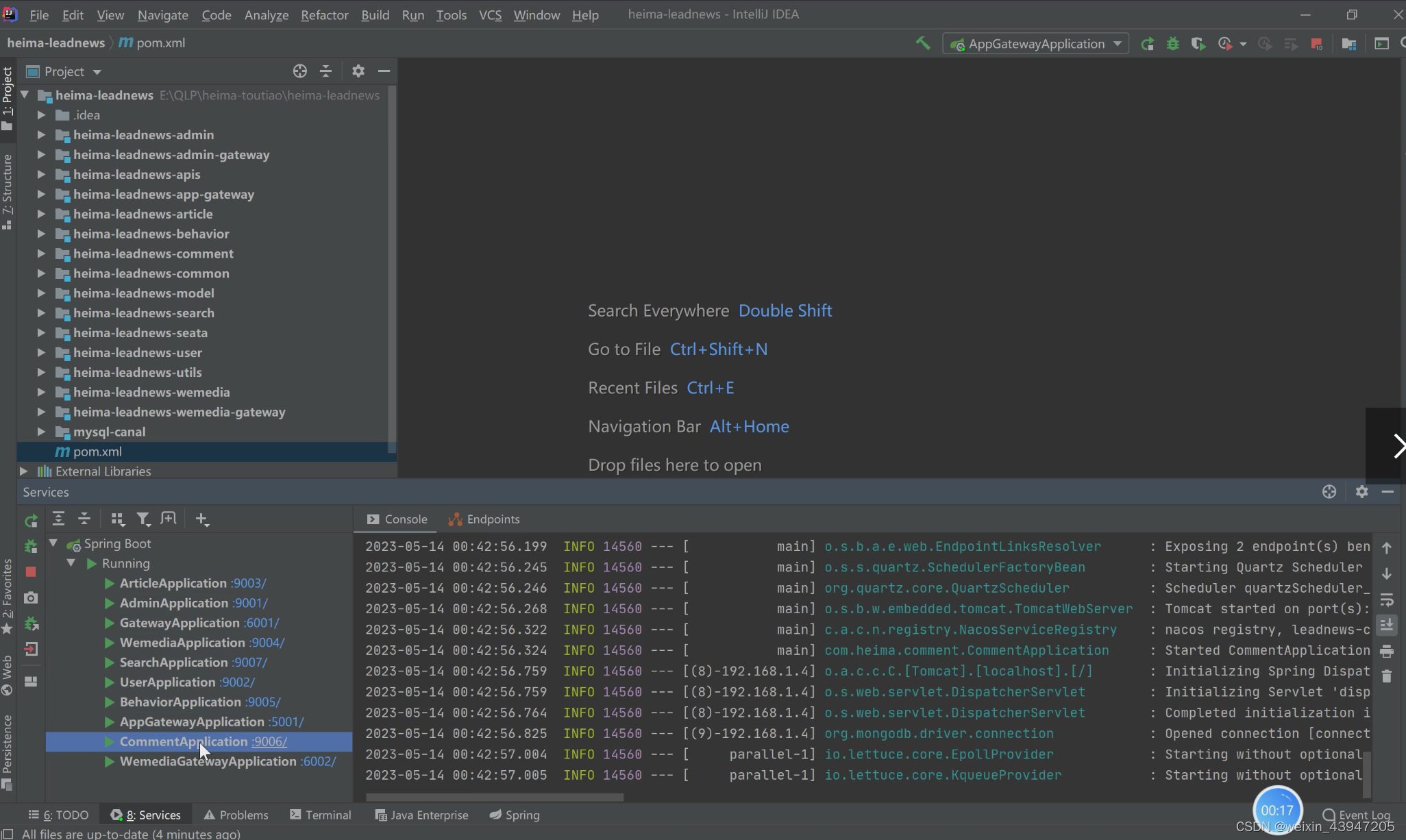Click the red Stop icon in Services
Viewport: 1406px width, 840px height.
pyautogui.click(x=31, y=571)
